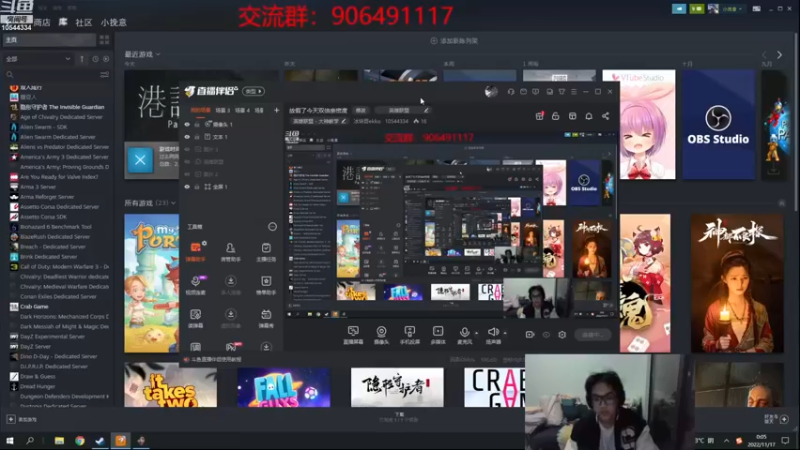
Task: Click the Steam library search magnifier icon
Action: click(10, 74)
